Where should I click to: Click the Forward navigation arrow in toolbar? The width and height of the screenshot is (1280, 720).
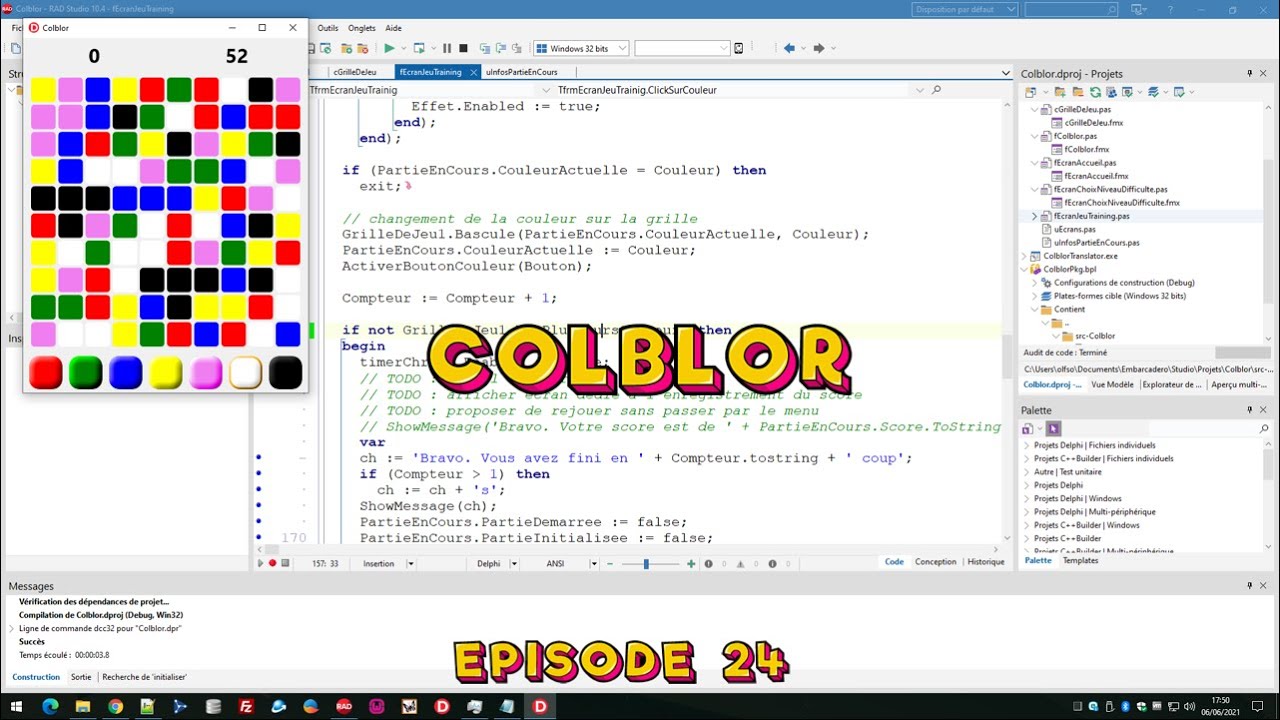click(818, 48)
